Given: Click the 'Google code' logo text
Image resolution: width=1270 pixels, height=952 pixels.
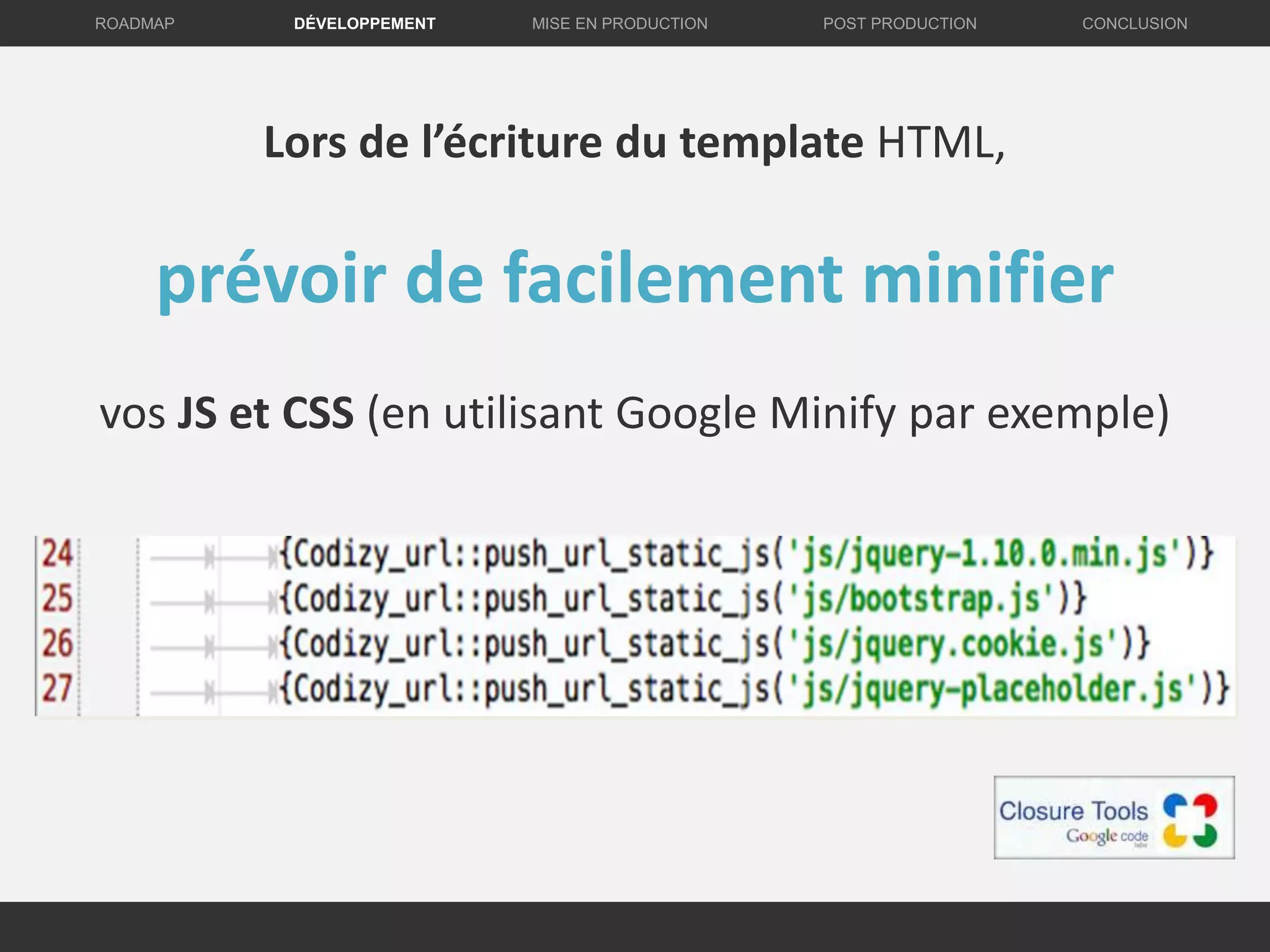Looking at the screenshot, I should coord(1107,837).
